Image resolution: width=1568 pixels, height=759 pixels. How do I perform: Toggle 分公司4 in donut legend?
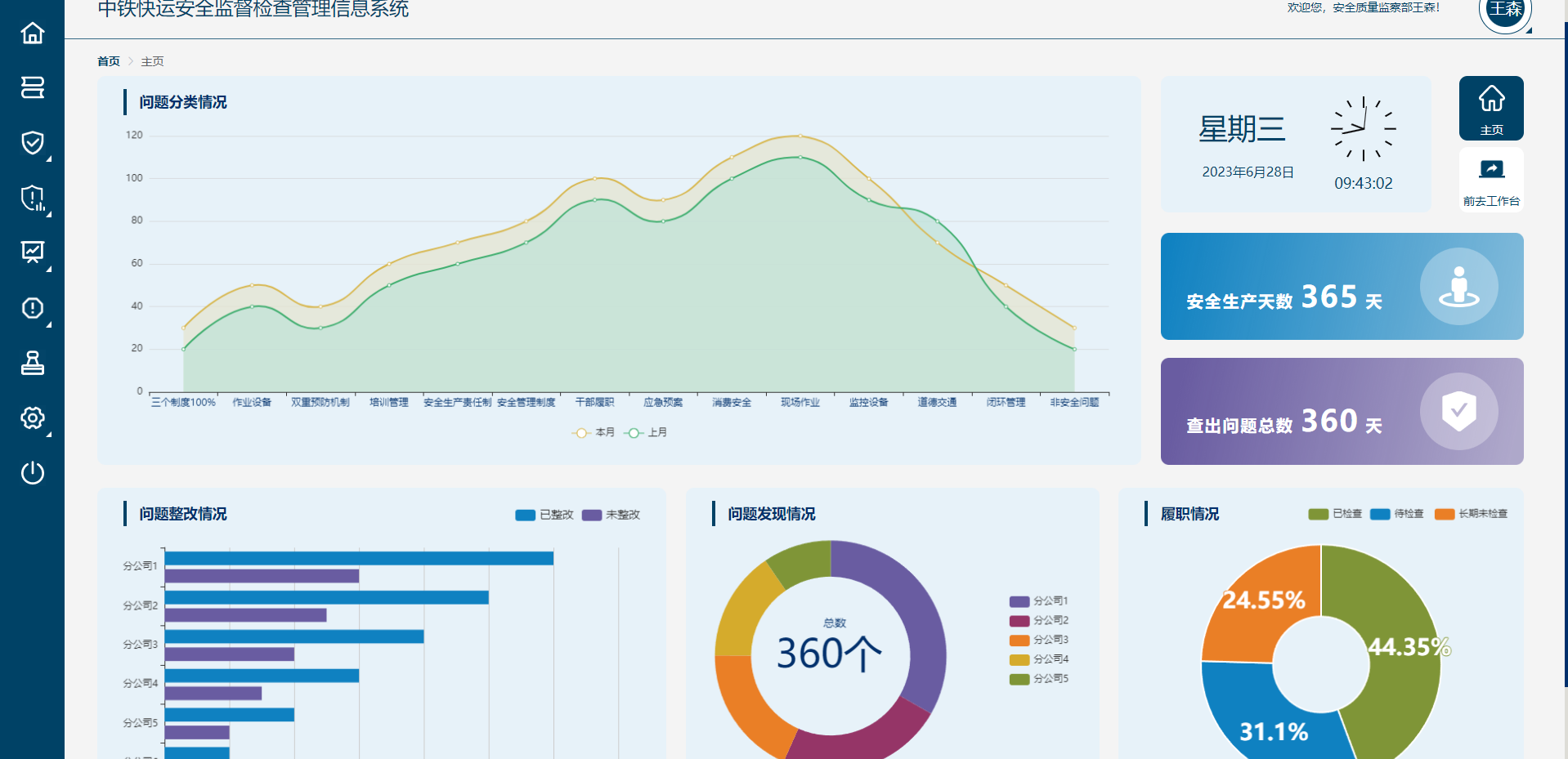(1039, 659)
